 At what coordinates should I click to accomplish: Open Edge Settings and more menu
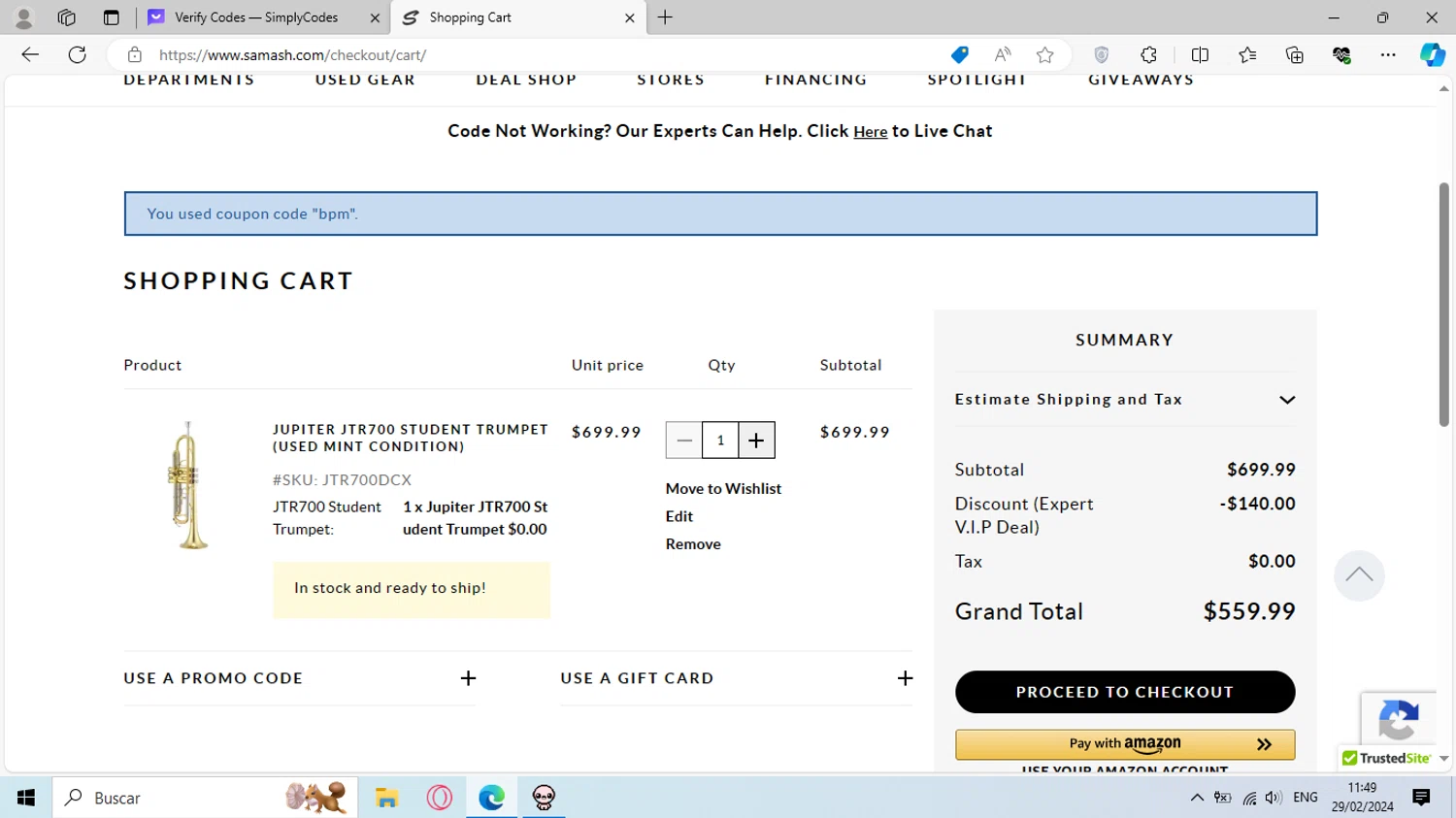coord(1388,55)
